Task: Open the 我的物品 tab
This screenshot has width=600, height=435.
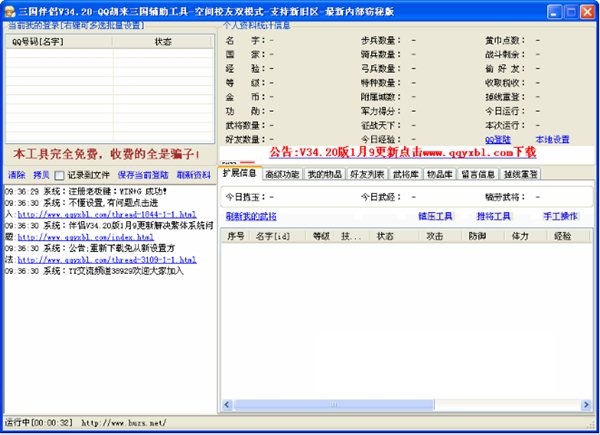Action: pos(324,174)
